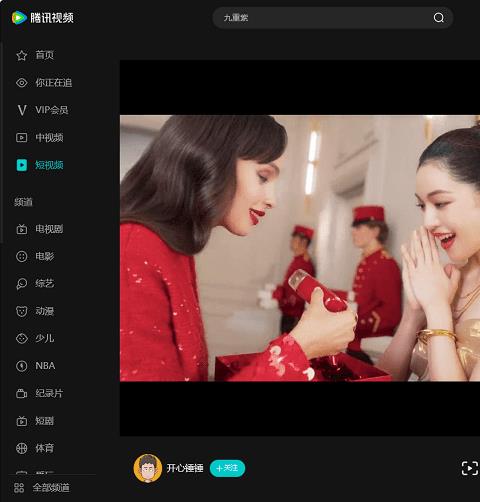Open the 综艺 channel
This screenshot has height=502, width=480.
(x=45, y=284)
